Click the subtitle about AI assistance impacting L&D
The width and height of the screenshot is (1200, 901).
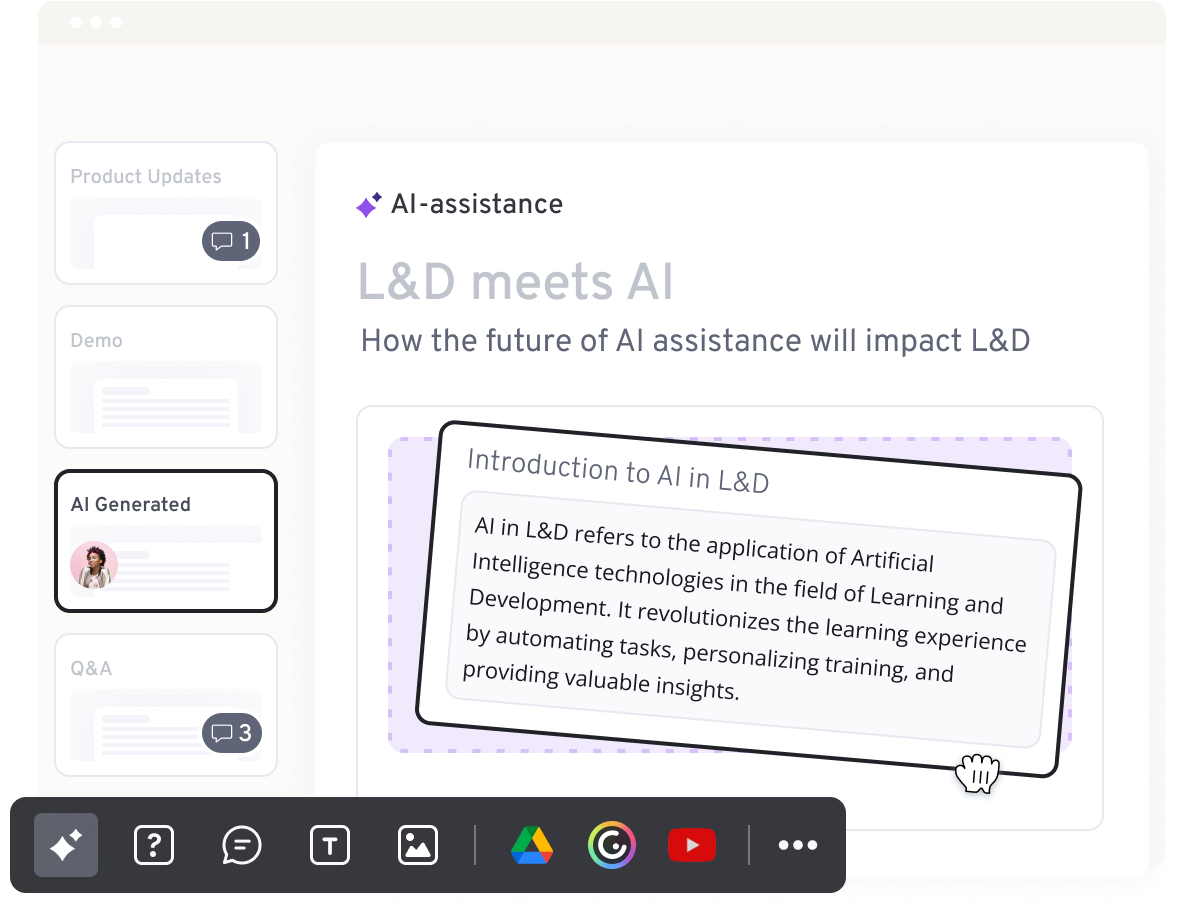(695, 340)
